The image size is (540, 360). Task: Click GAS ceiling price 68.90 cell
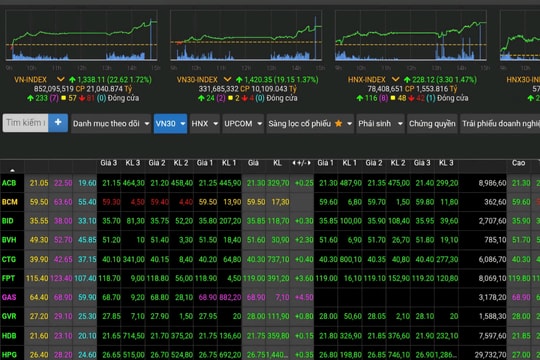[x=63, y=297]
